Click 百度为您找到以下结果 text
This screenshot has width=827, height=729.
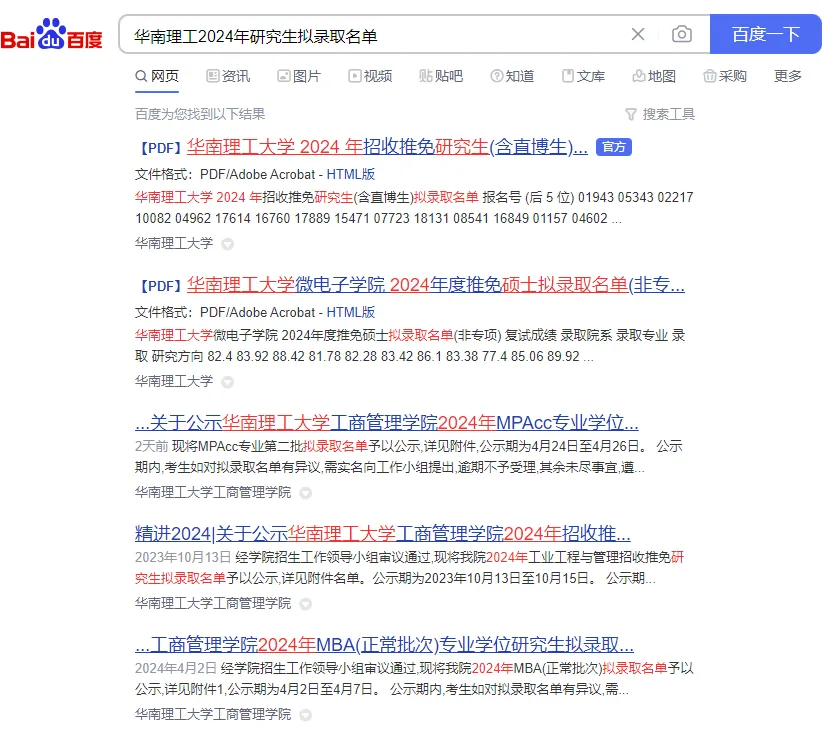pos(200,114)
